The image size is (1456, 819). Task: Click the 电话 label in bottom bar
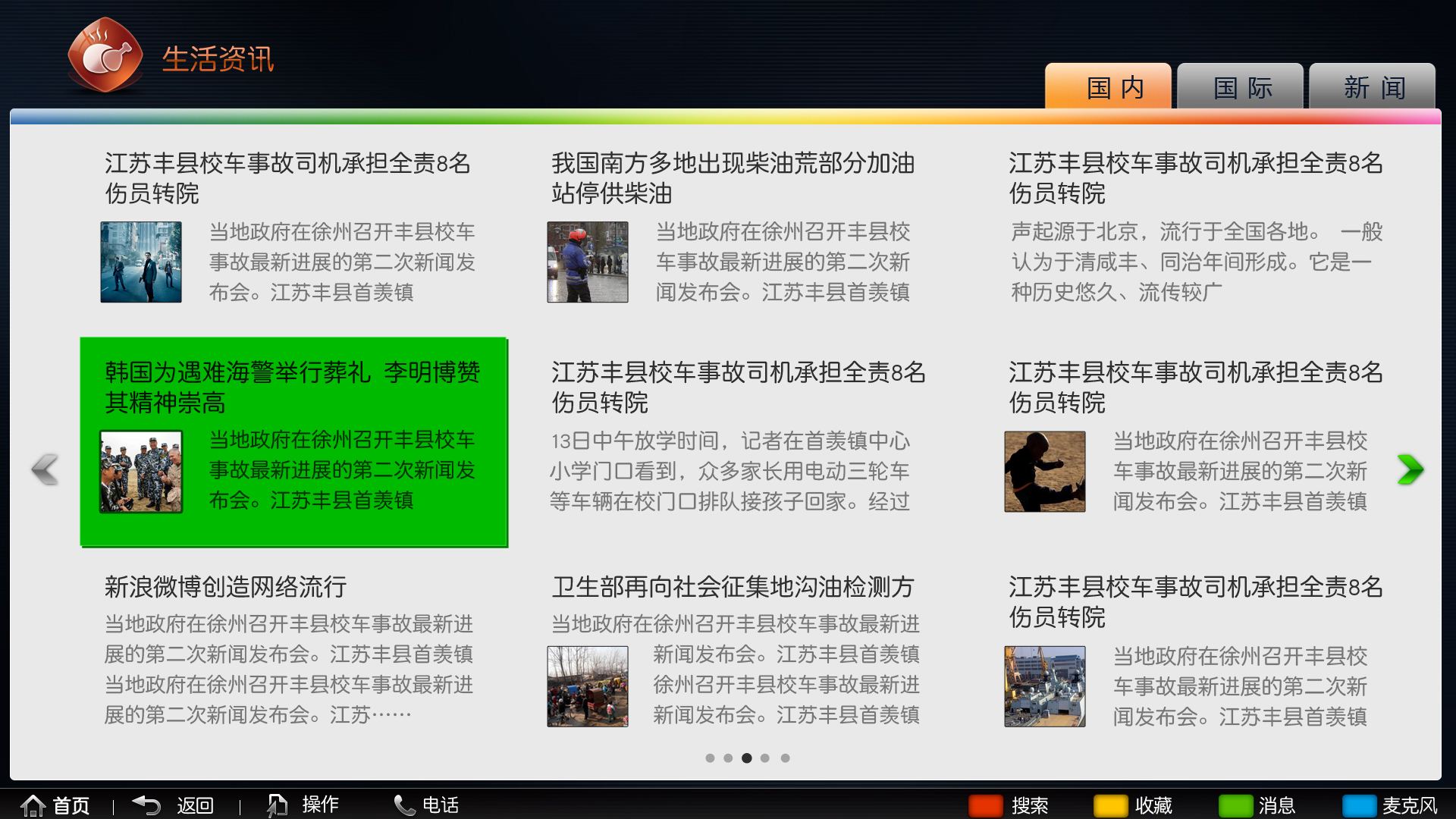441,805
